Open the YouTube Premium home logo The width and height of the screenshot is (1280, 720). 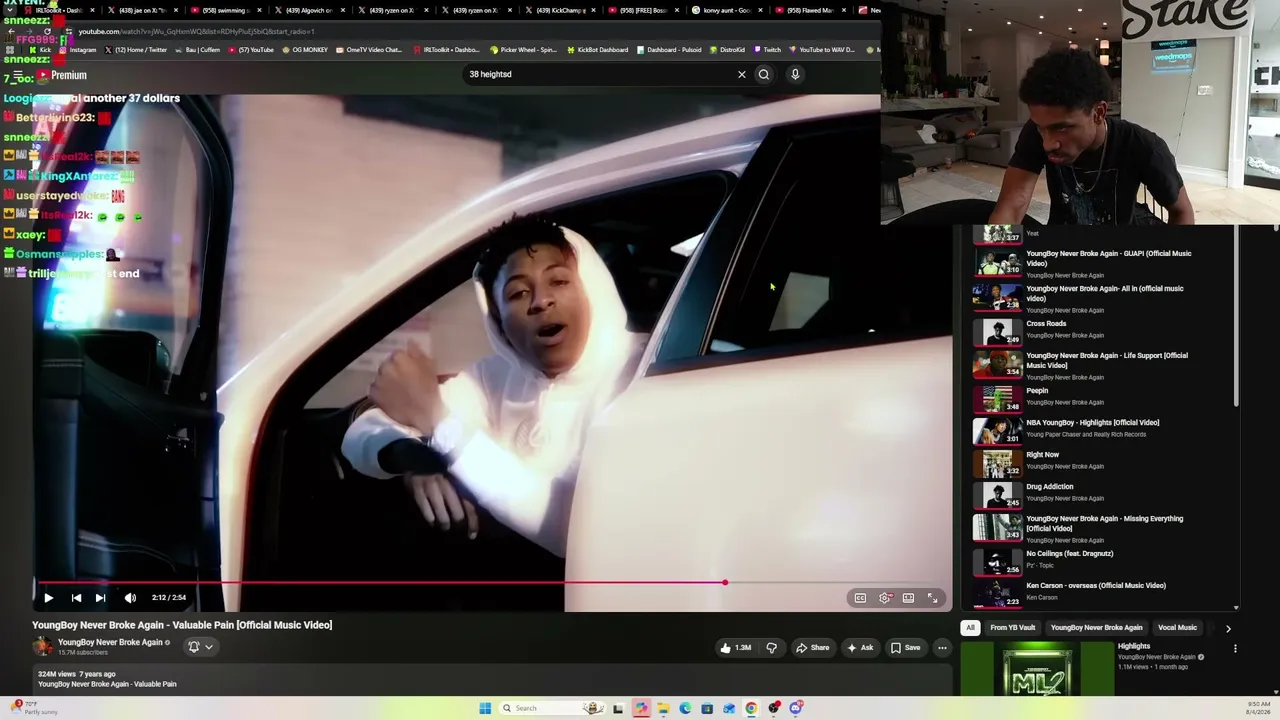click(x=64, y=75)
